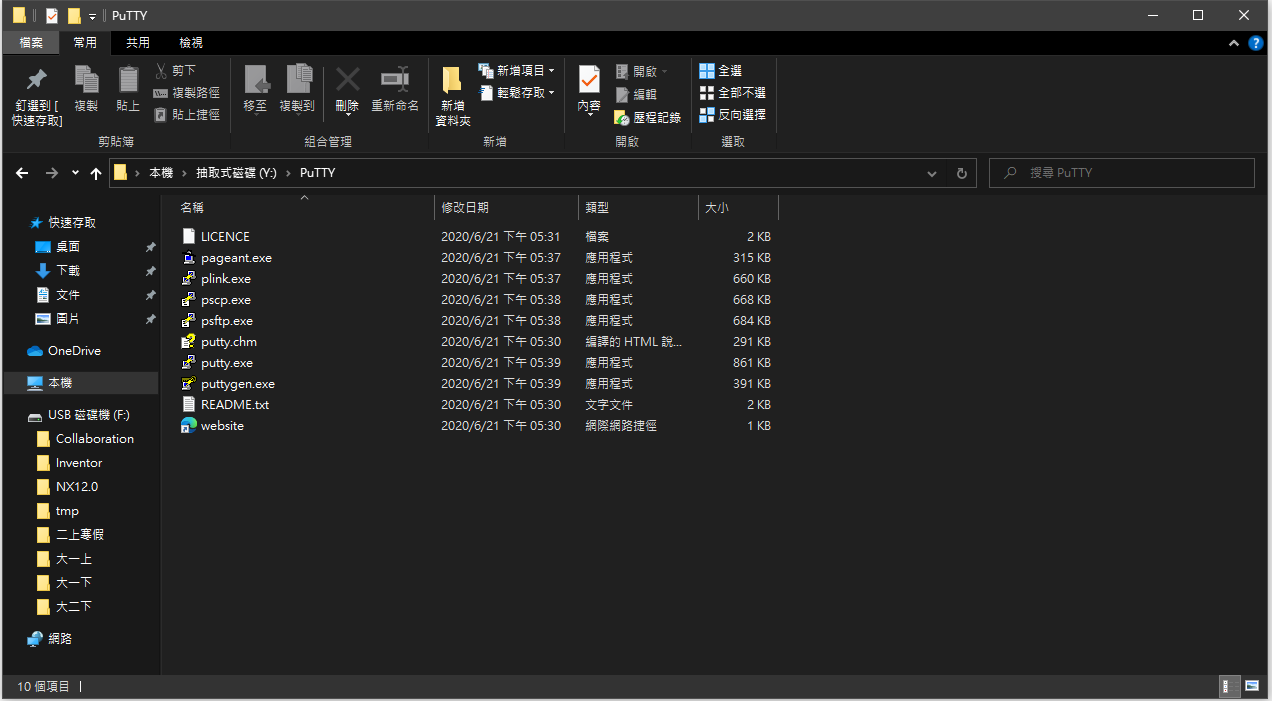
Task: Click the Copy To (複製到) icon
Action: click(298, 80)
